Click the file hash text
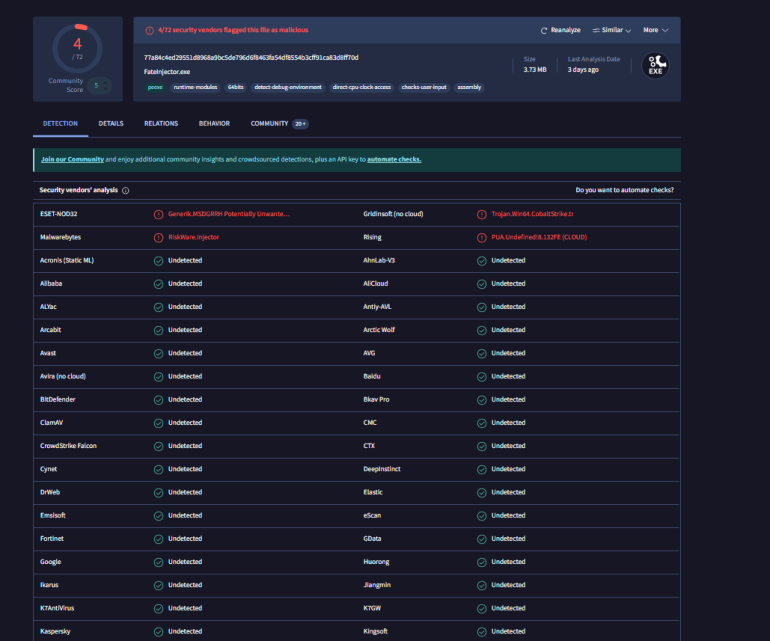The height and width of the screenshot is (641, 770). 251,57
